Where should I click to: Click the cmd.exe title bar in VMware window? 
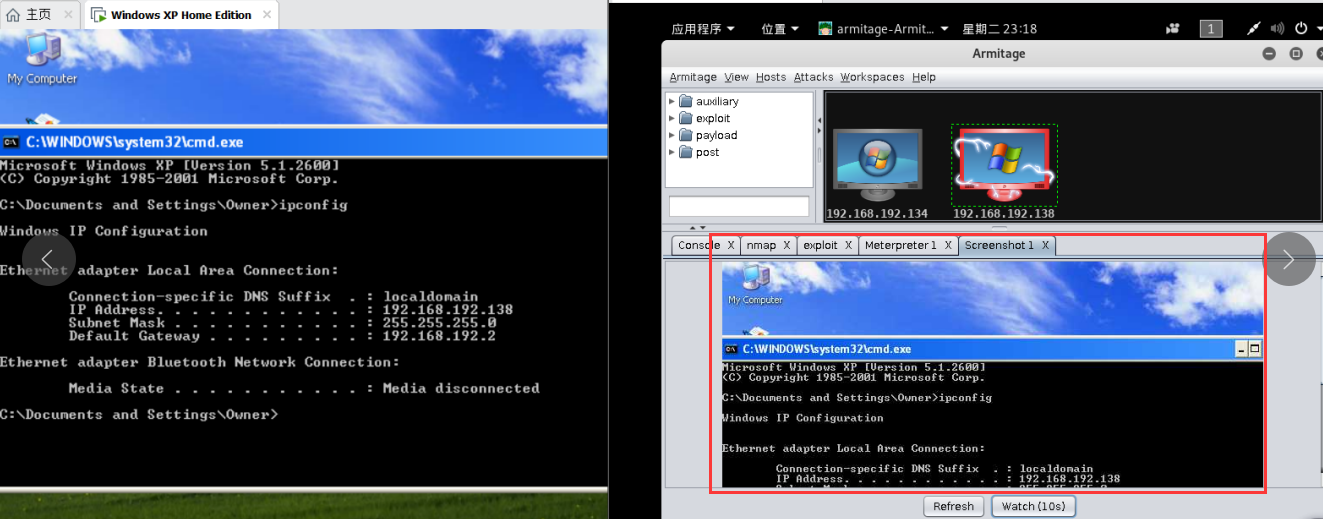[303, 142]
